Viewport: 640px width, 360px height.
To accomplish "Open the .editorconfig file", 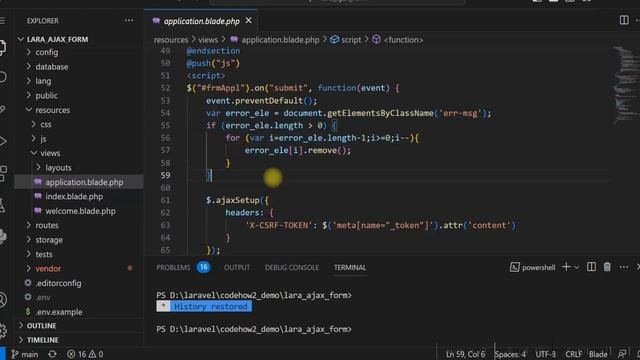I will point(58,283).
